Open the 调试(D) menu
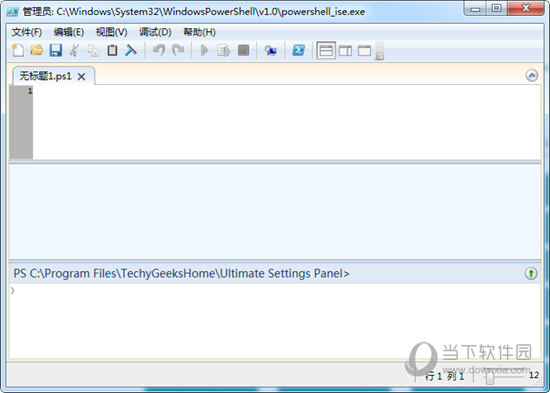 [155, 32]
